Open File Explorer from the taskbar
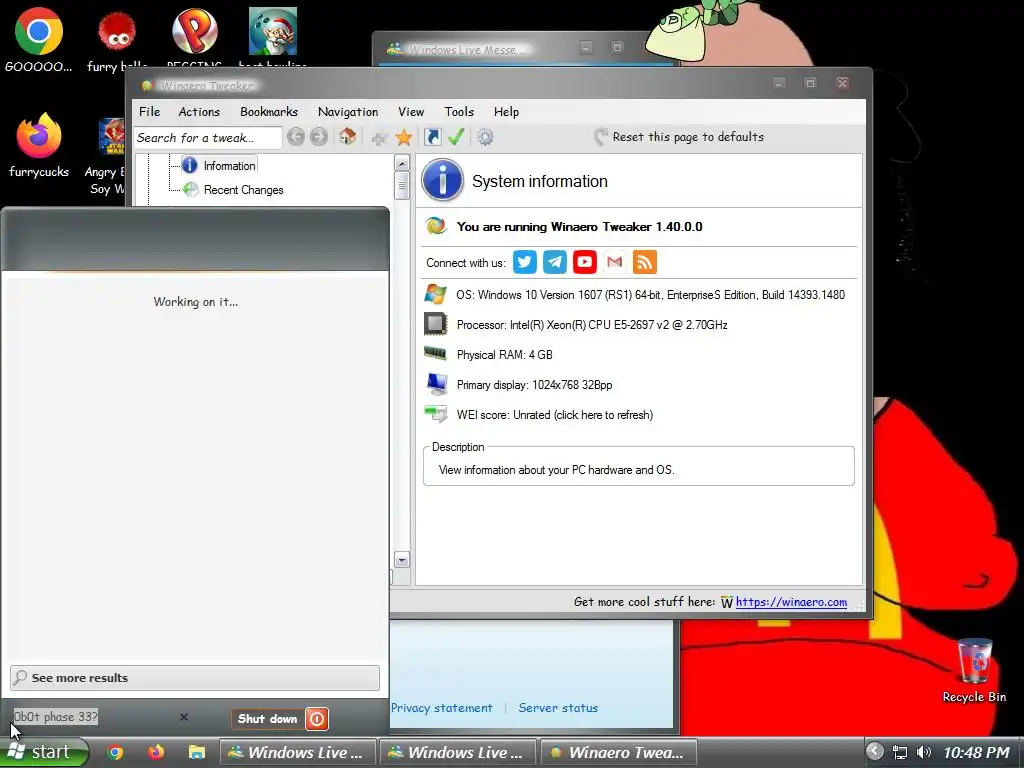 197,752
